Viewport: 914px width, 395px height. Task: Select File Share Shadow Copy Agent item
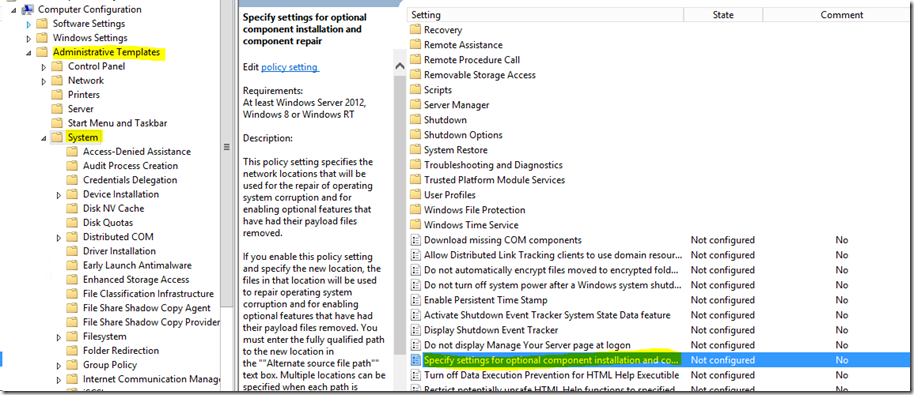(147, 308)
